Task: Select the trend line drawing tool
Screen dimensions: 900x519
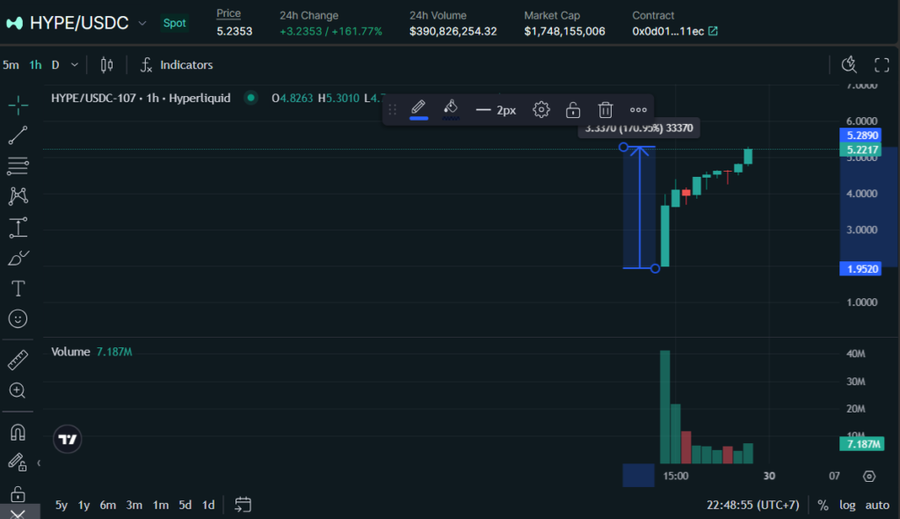Action: click(18, 135)
